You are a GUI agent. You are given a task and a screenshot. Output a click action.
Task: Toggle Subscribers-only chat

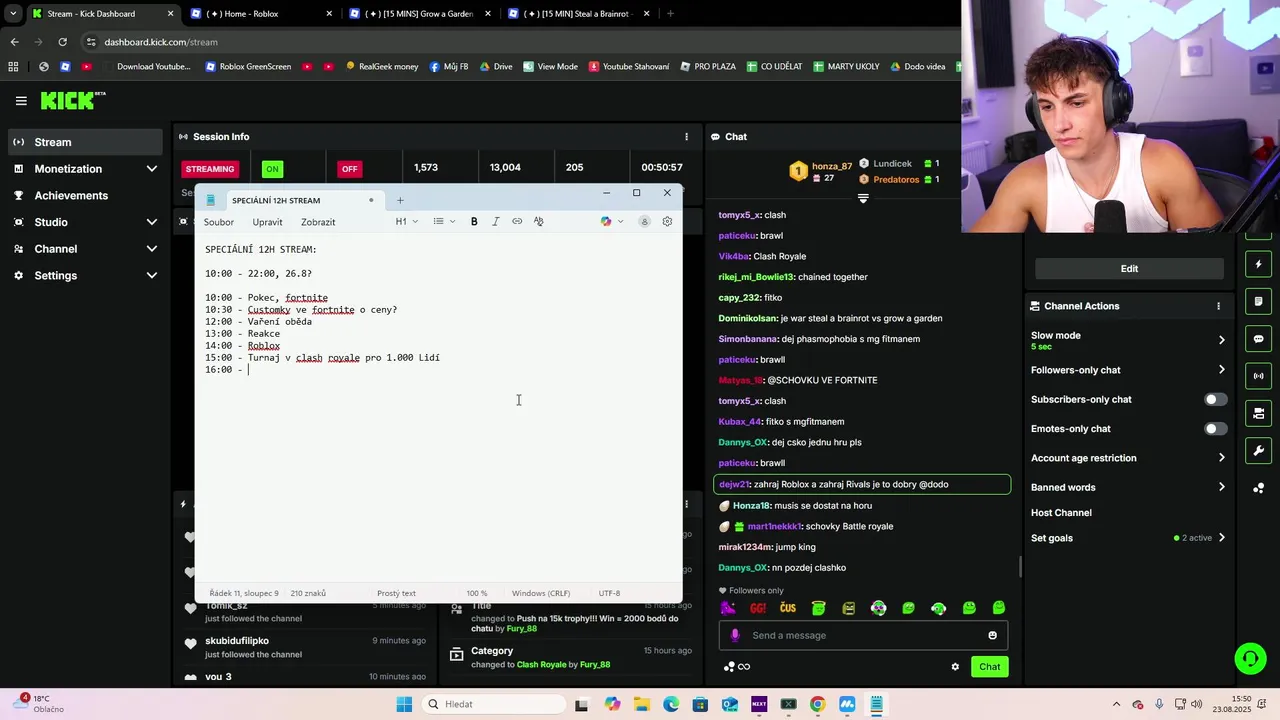point(1215,399)
